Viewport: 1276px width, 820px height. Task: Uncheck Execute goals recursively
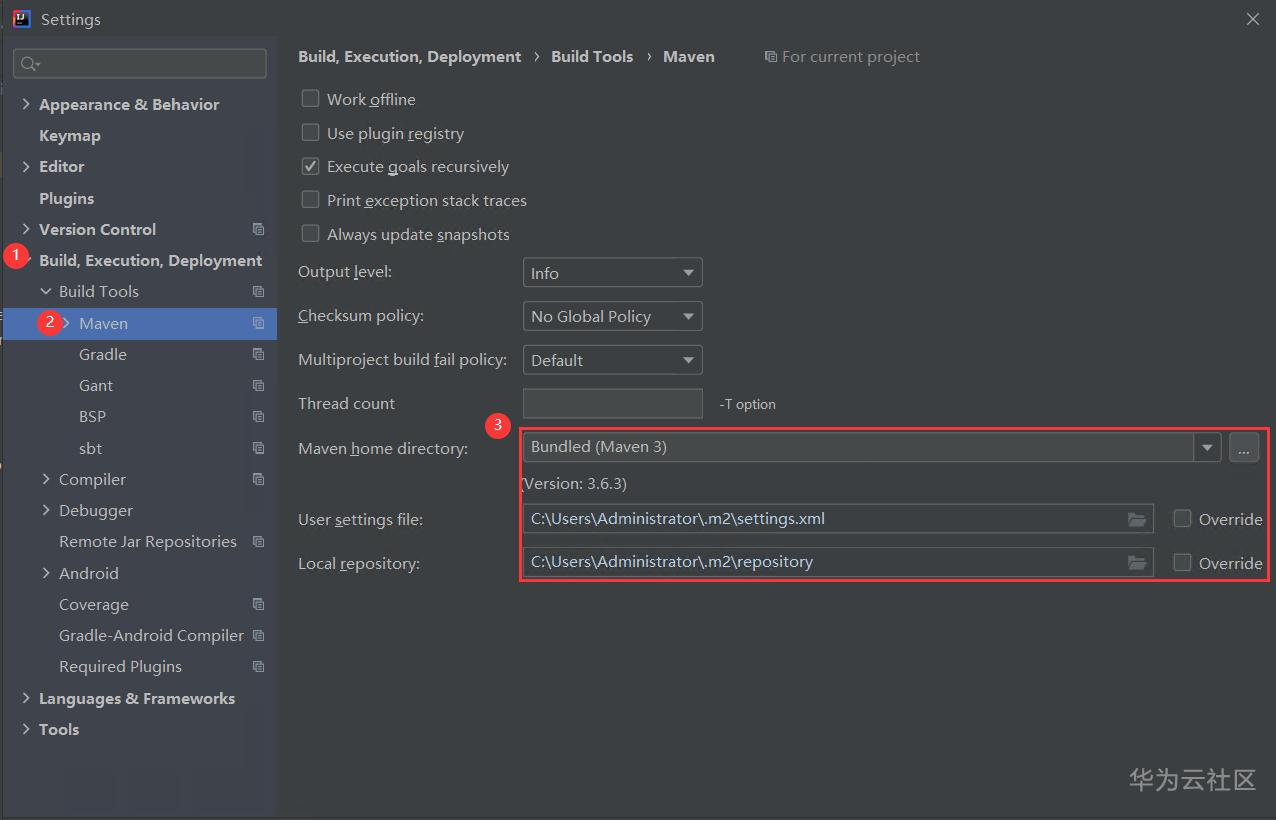click(311, 166)
